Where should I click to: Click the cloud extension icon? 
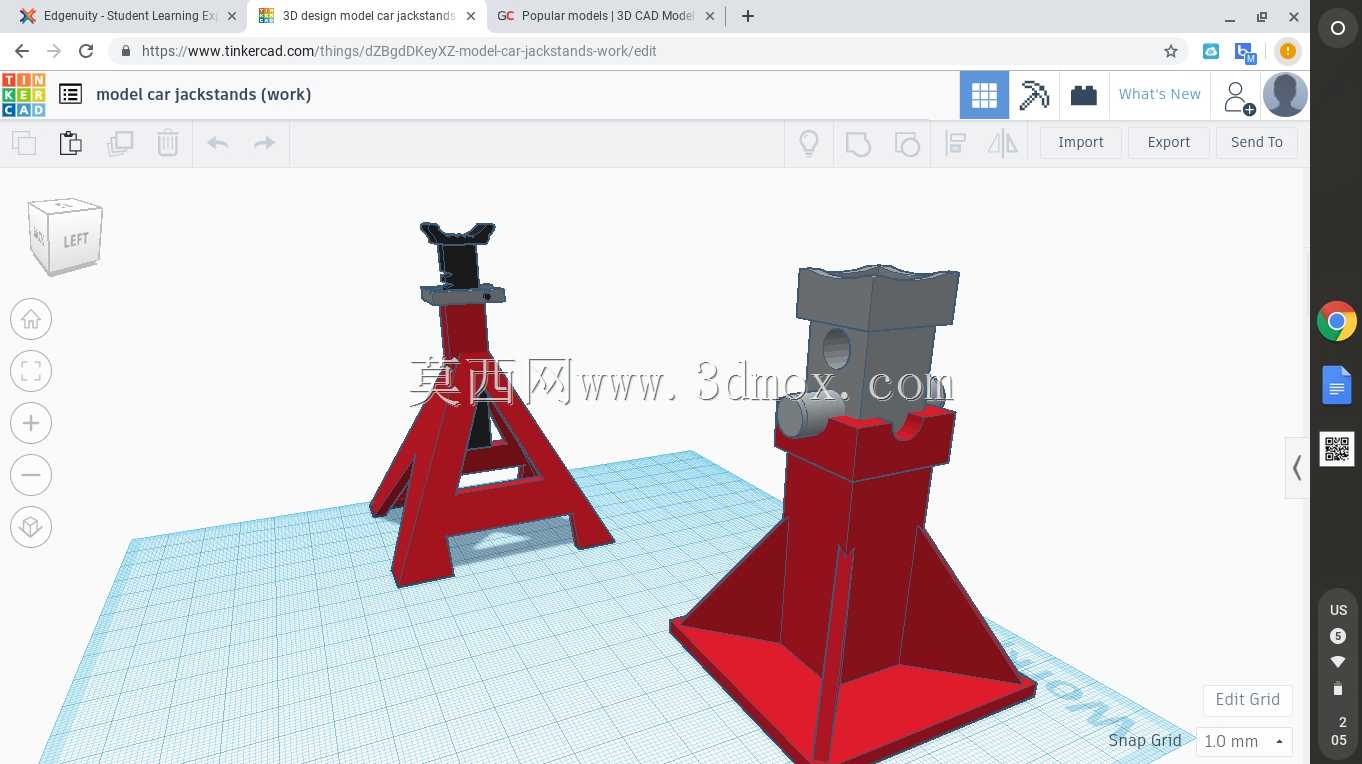pyautogui.click(x=1211, y=51)
